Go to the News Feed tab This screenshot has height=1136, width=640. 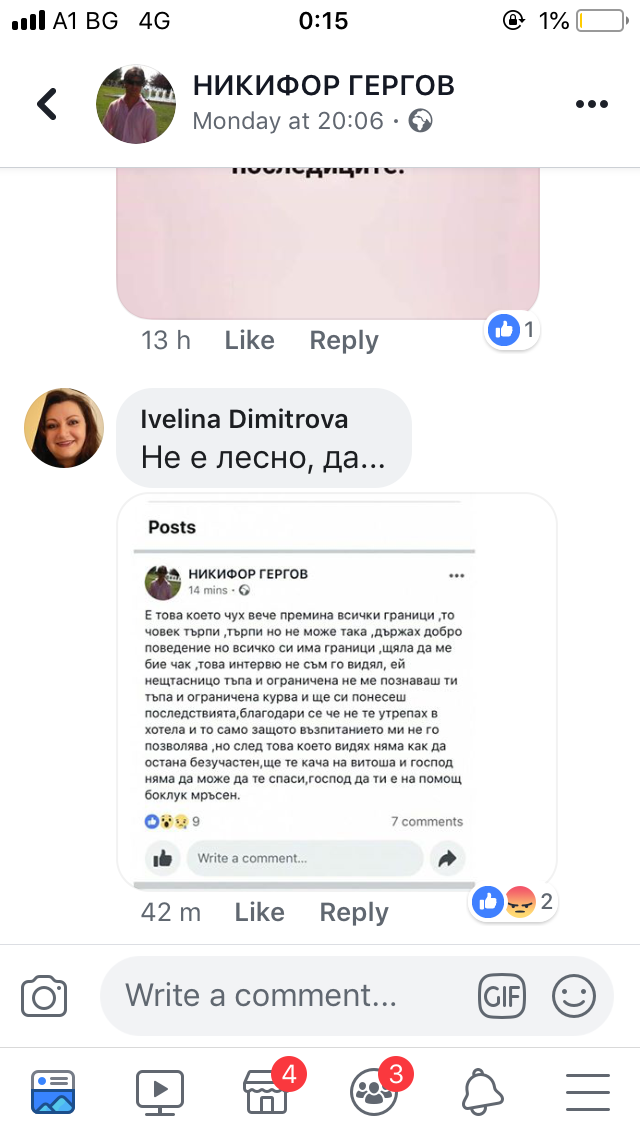tap(53, 1091)
